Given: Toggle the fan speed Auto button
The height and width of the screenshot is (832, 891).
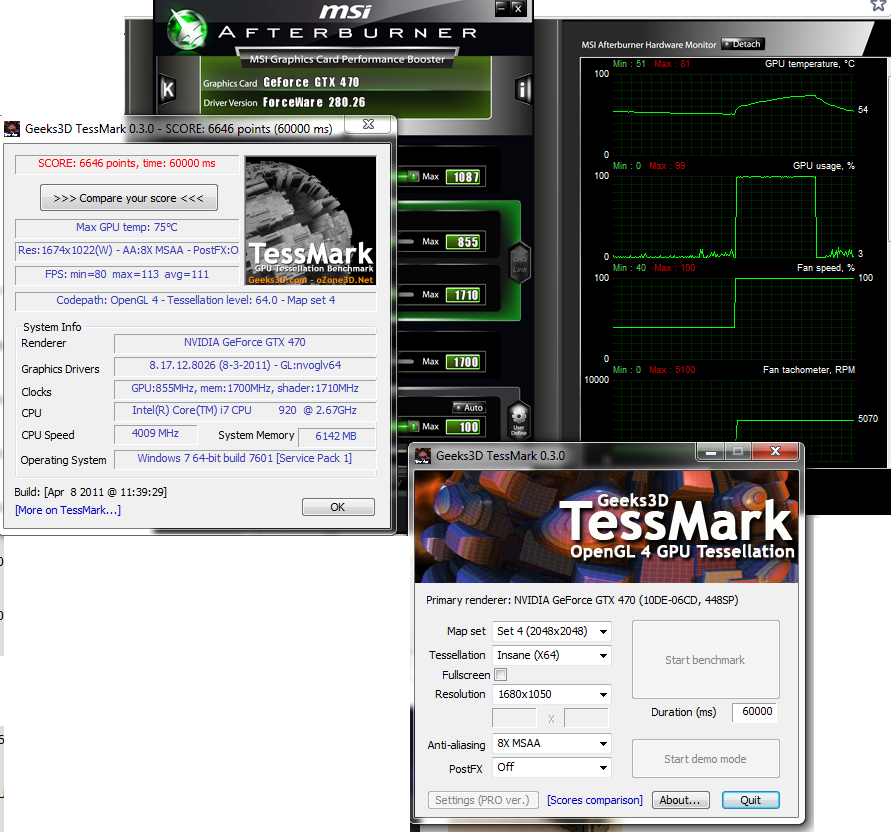Looking at the screenshot, I should tap(469, 407).
